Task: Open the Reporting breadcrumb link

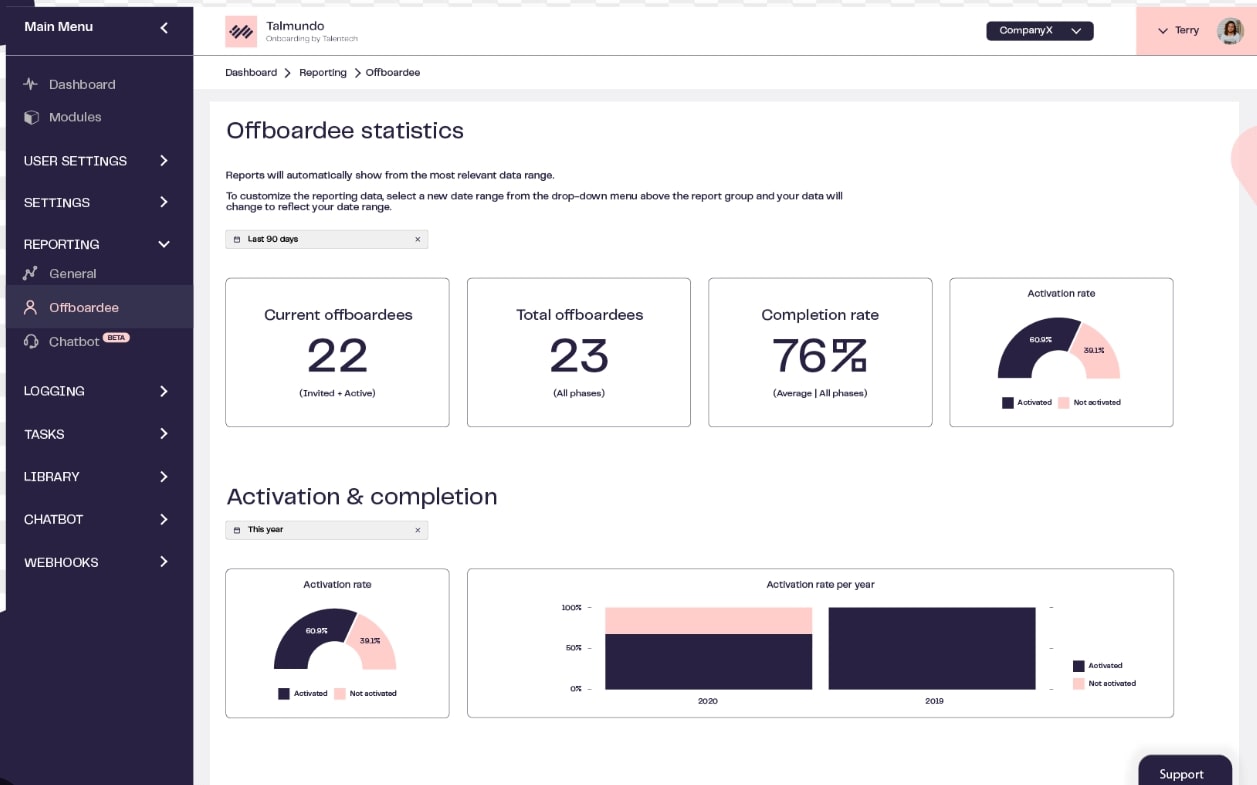Action: (x=322, y=72)
